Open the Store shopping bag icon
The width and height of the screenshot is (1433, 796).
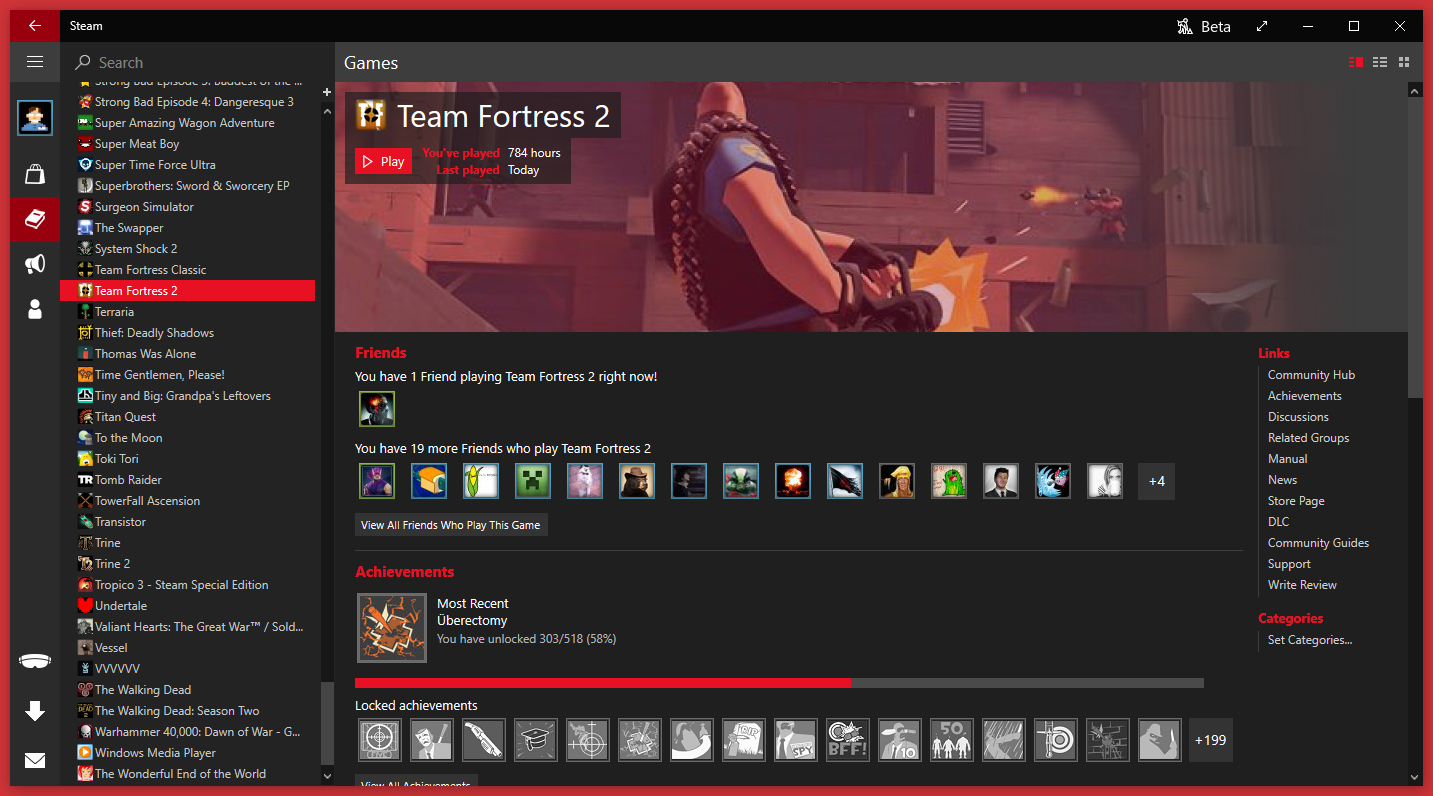(x=35, y=175)
